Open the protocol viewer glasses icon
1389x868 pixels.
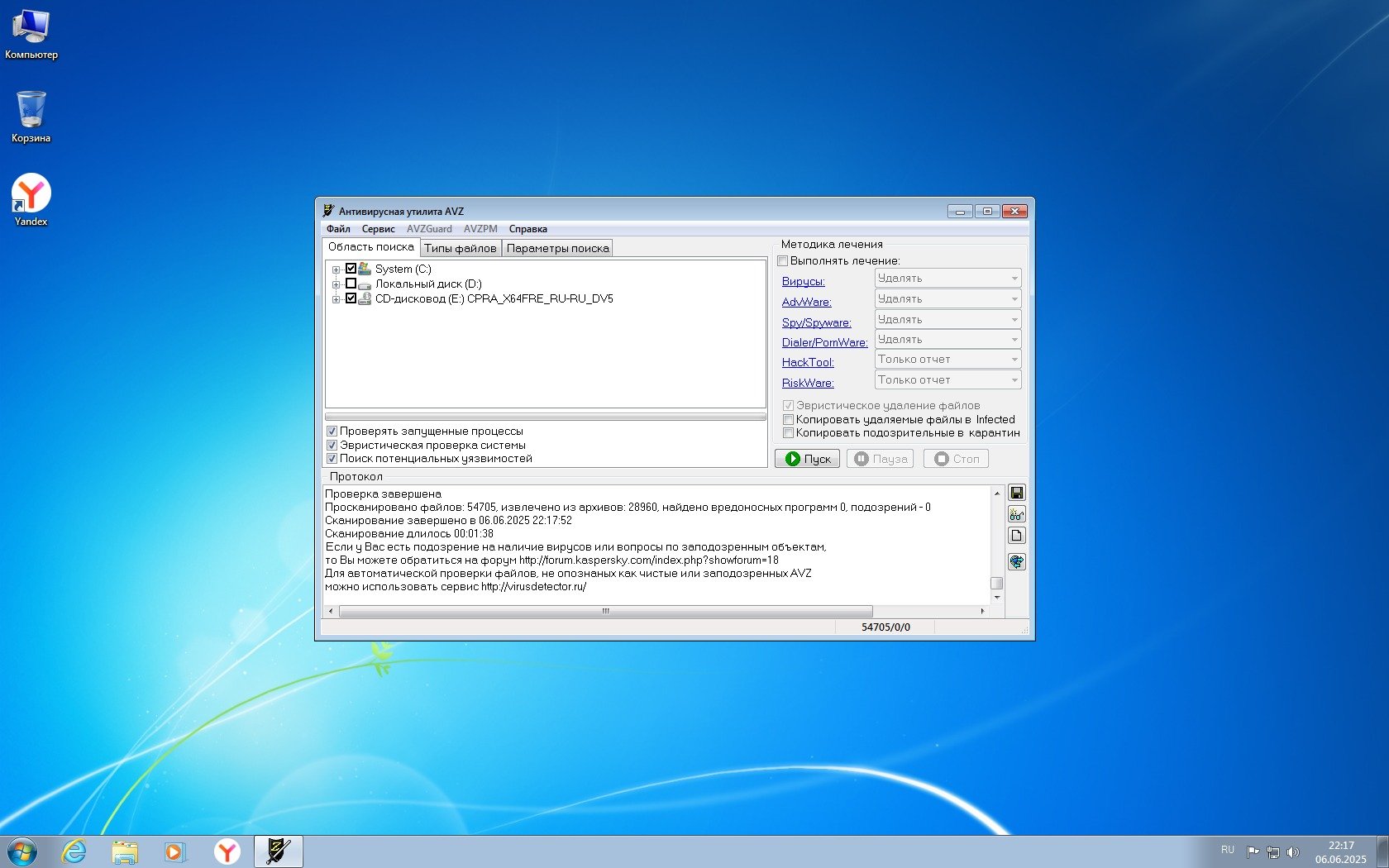pyautogui.click(x=1016, y=514)
